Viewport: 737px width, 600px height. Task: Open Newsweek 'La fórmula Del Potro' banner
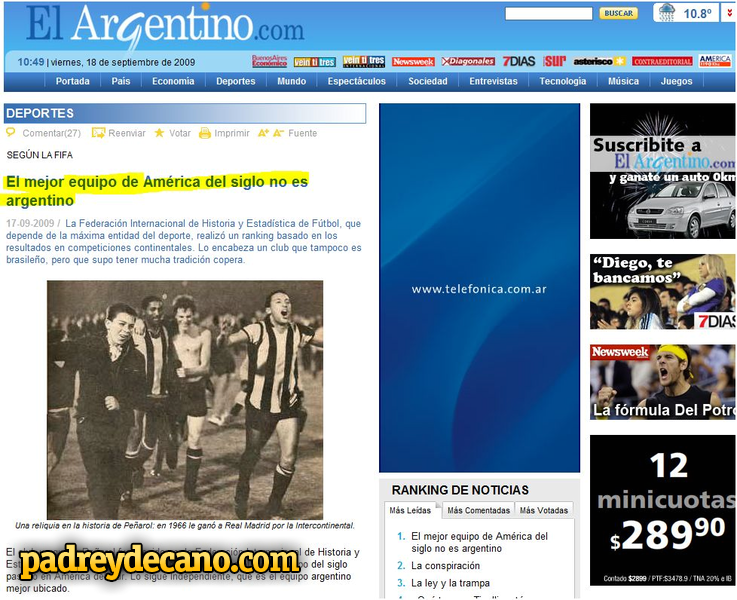(662, 382)
